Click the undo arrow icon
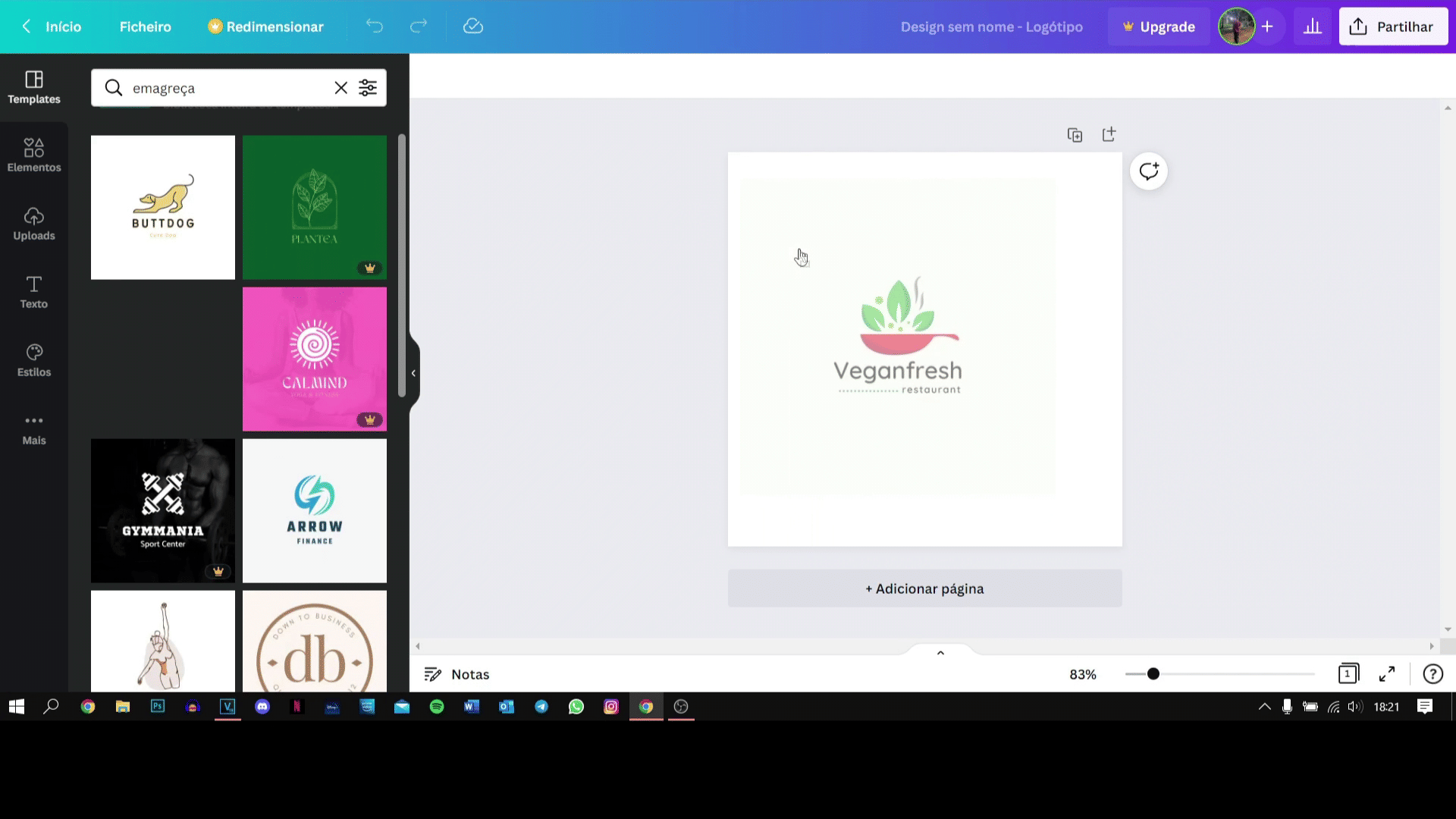This screenshot has height=819, width=1456. tap(375, 27)
